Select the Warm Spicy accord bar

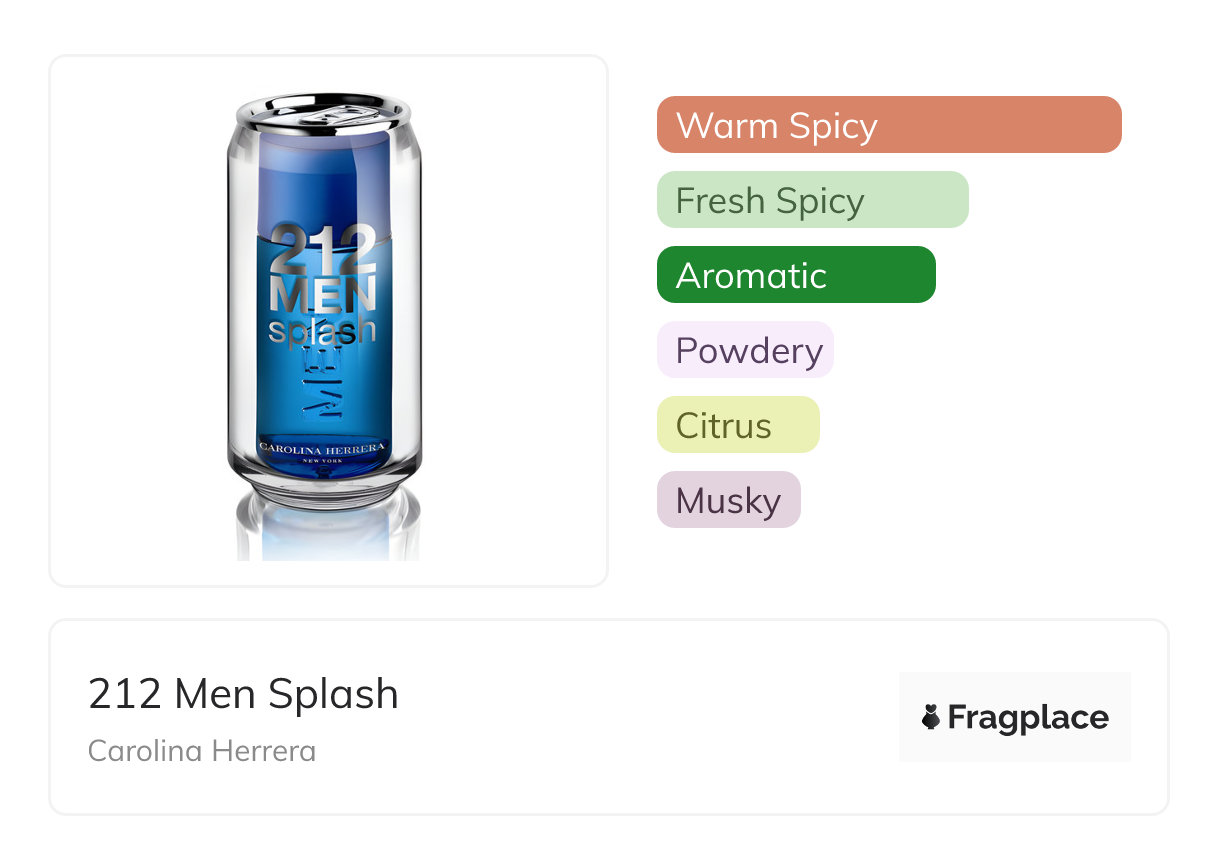click(889, 125)
